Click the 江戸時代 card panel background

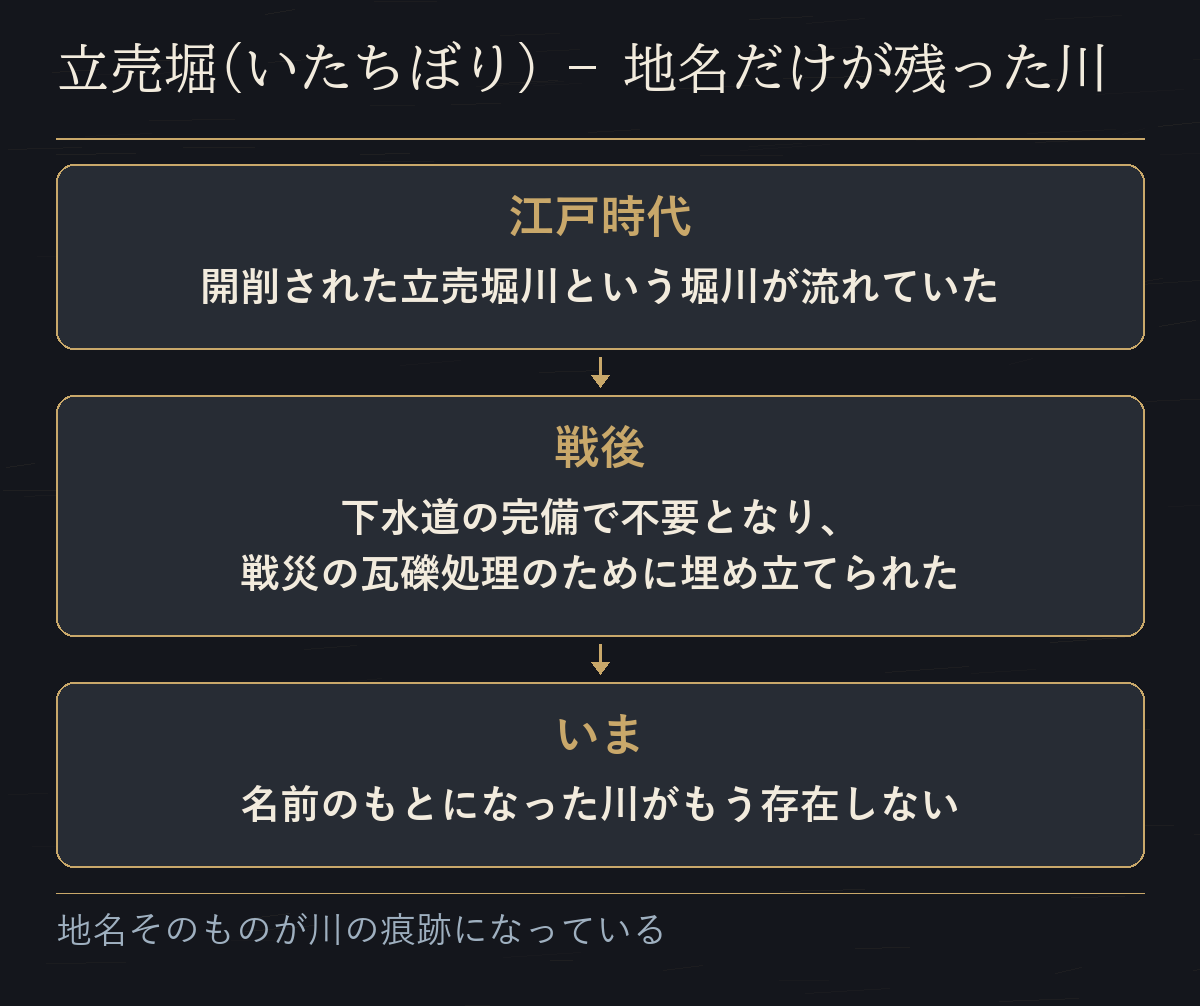coord(600,257)
